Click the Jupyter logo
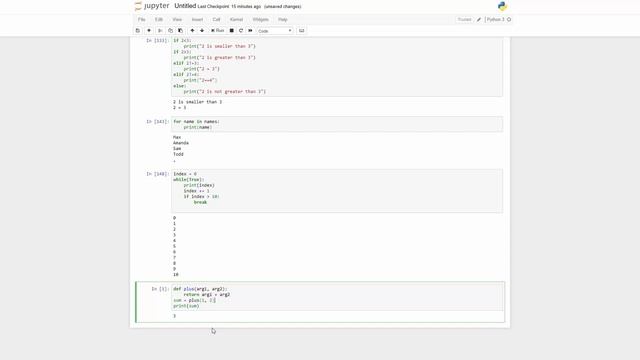This screenshot has width=640, height=360. (x=152, y=6)
